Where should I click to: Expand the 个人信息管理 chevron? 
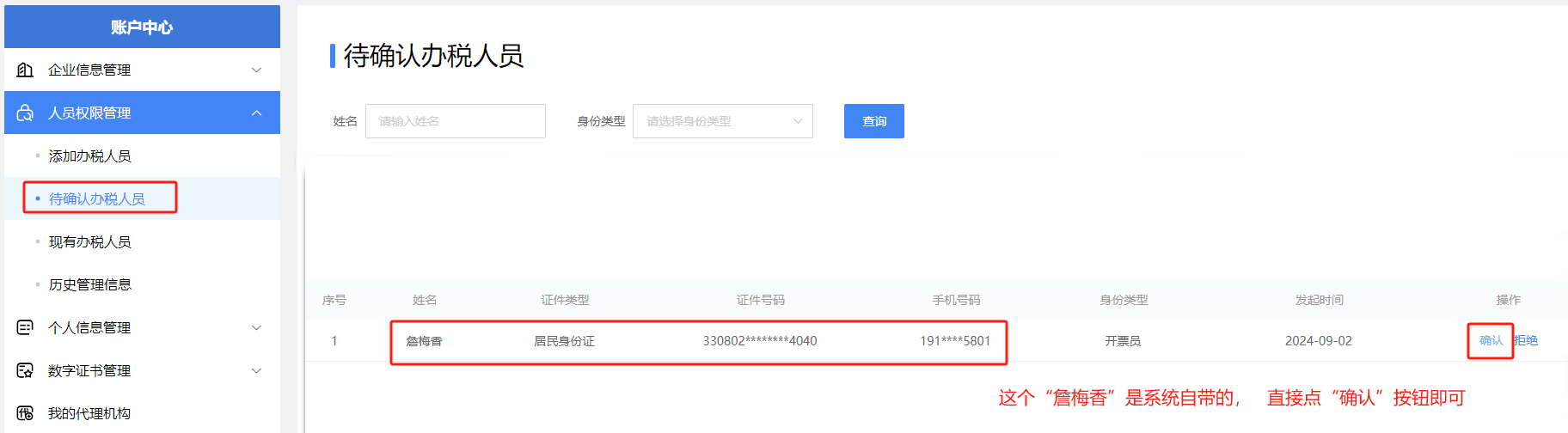(256, 327)
